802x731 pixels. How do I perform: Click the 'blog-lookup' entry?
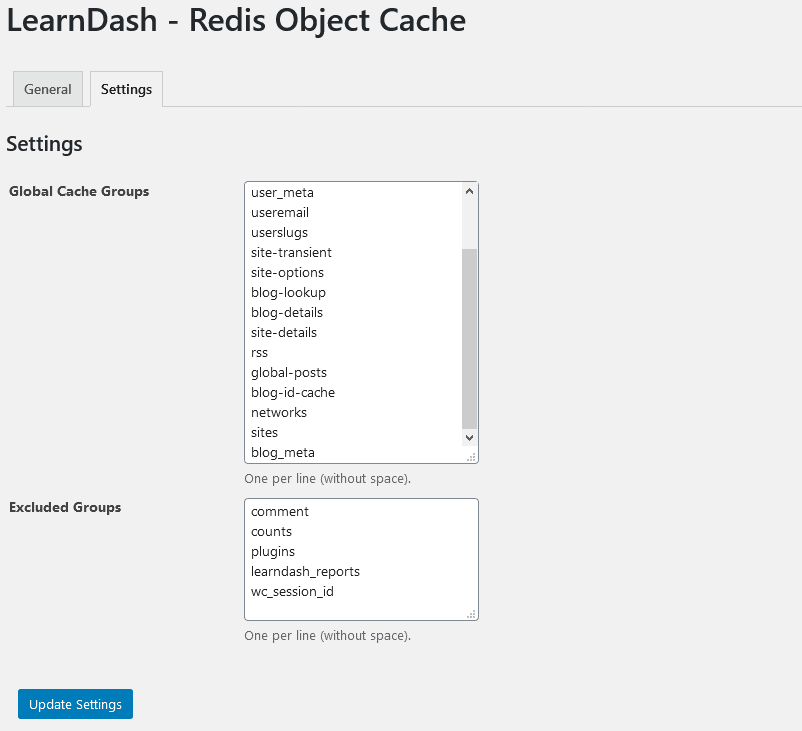point(288,293)
